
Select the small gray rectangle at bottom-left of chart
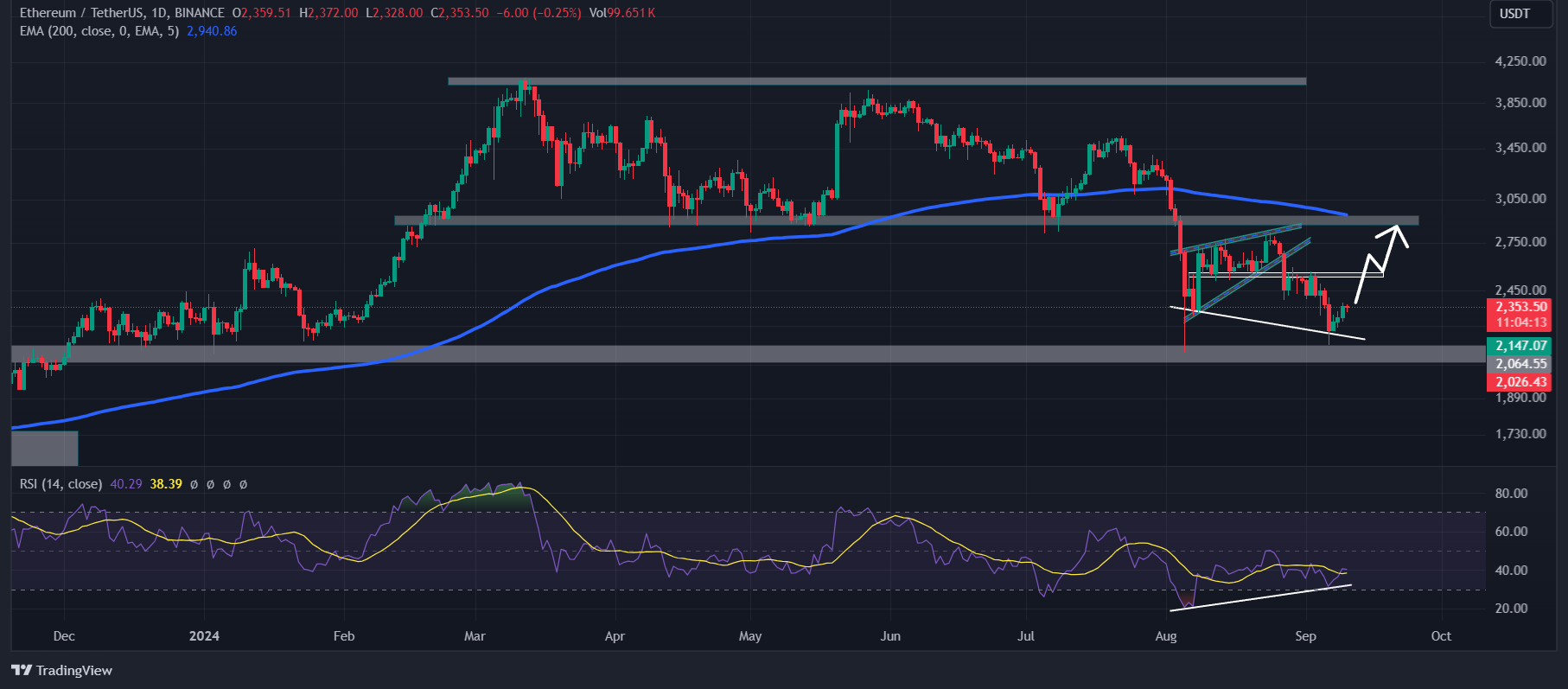45,448
